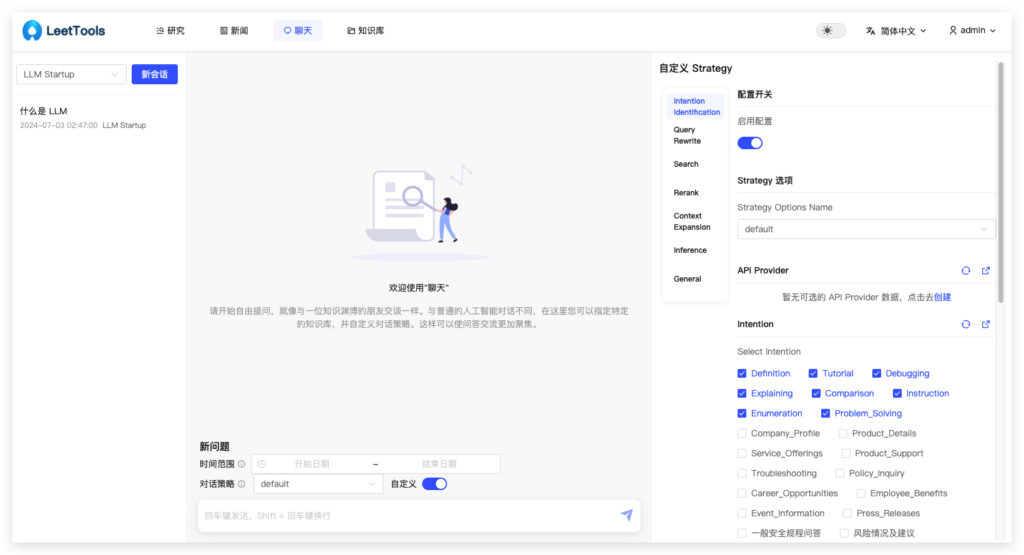
Task: Check the Employee_Benefits intention
Action: click(x=861, y=493)
